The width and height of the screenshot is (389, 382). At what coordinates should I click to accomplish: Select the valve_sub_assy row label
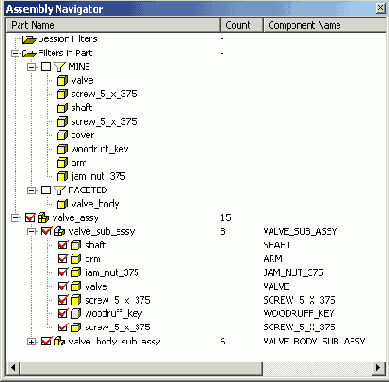pyautogui.click(x=102, y=231)
